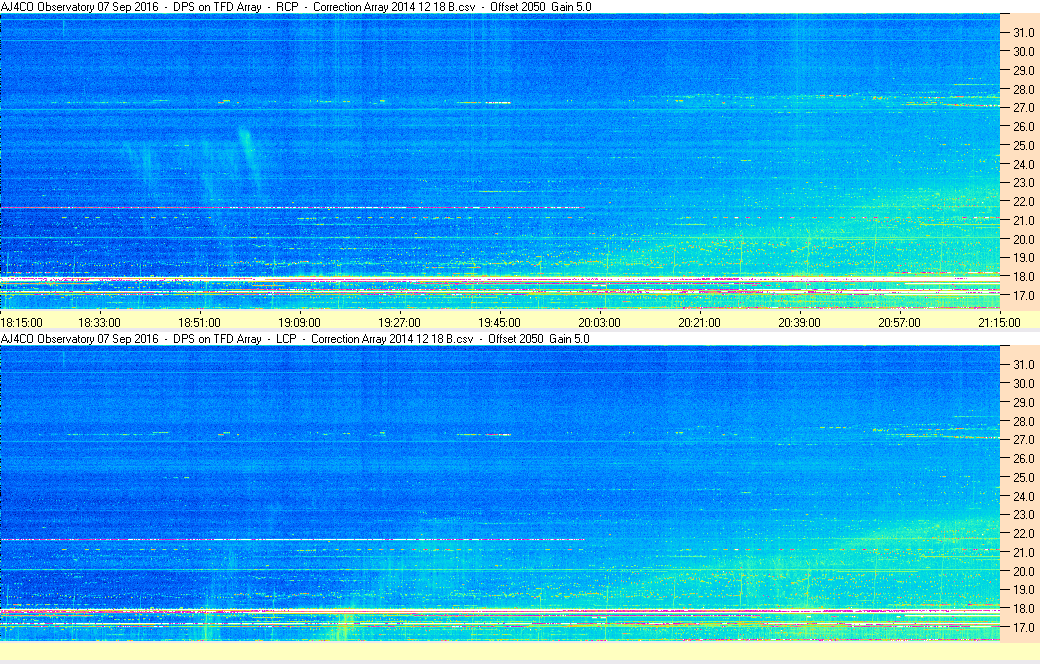Select the 18:15:00 time axis label

(x=22, y=322)
